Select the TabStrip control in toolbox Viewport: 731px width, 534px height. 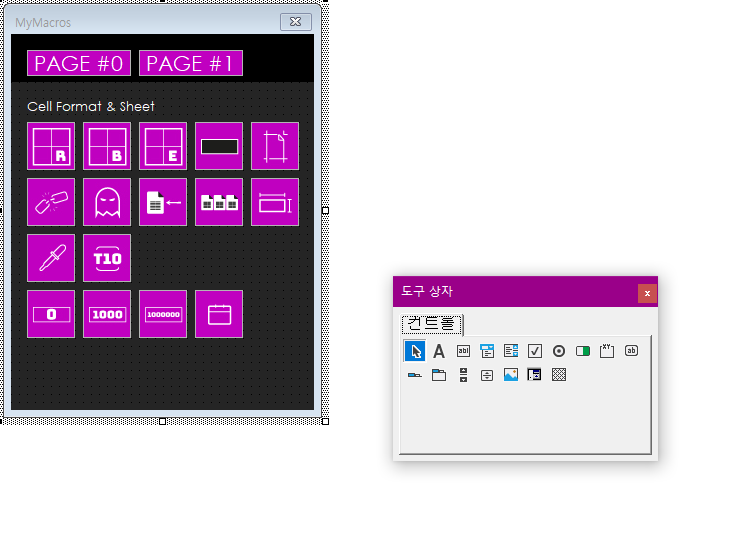coord(415,375)
